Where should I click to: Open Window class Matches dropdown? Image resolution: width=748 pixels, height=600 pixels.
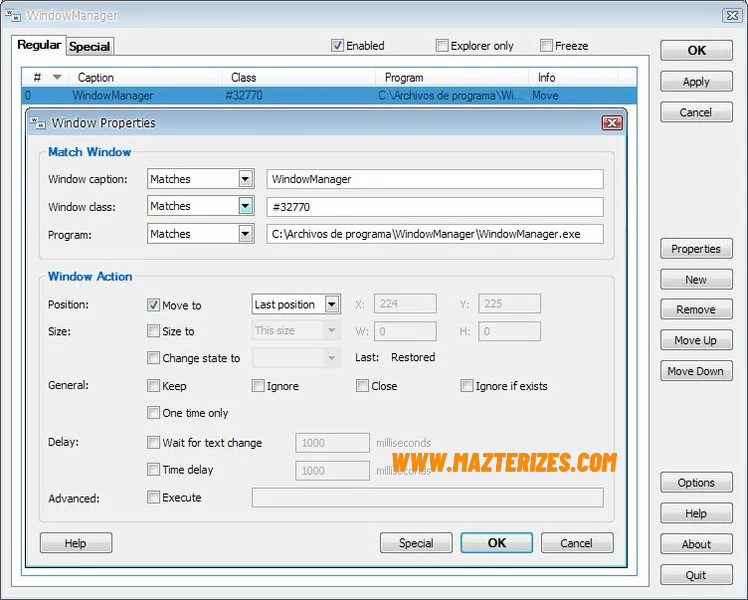coord(245,206)
